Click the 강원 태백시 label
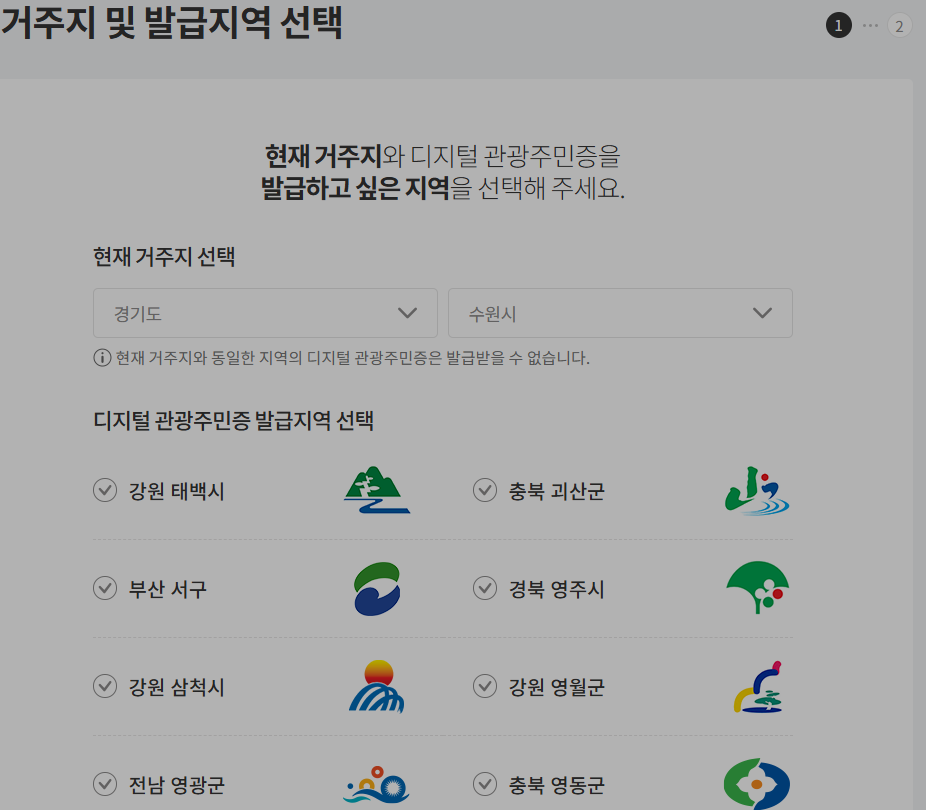 [x=177, y=491]
